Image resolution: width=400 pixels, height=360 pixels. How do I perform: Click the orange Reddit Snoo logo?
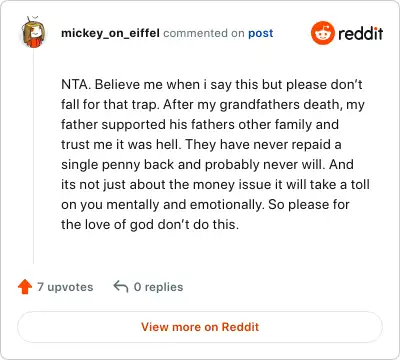point(322,33)
